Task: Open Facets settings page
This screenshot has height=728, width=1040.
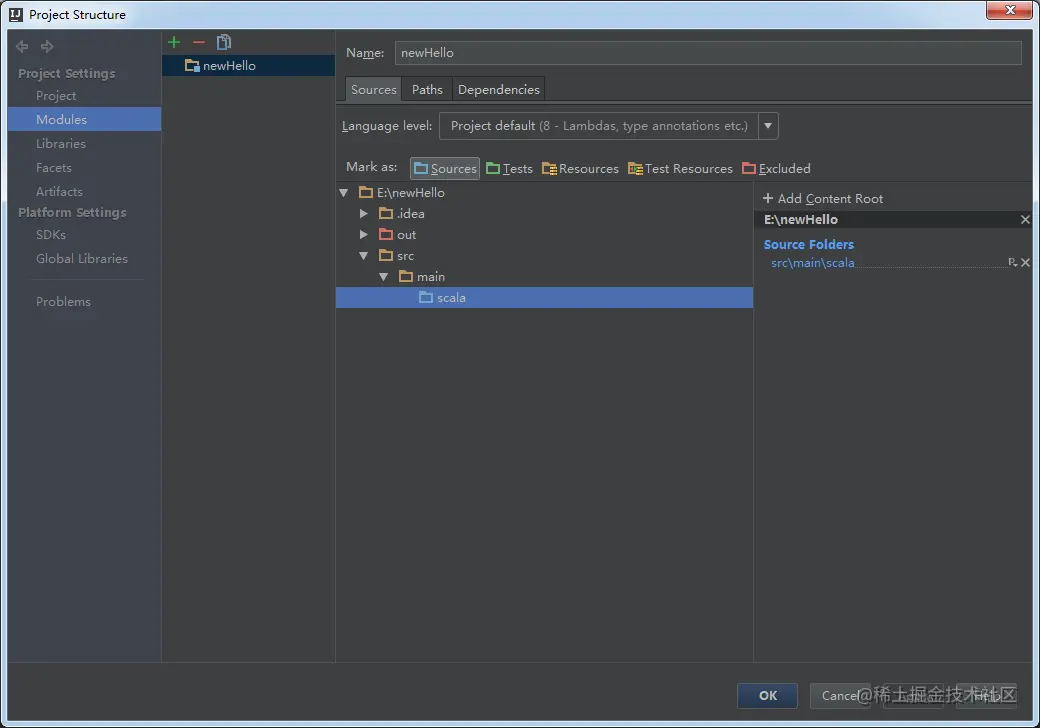Action: 53,168
